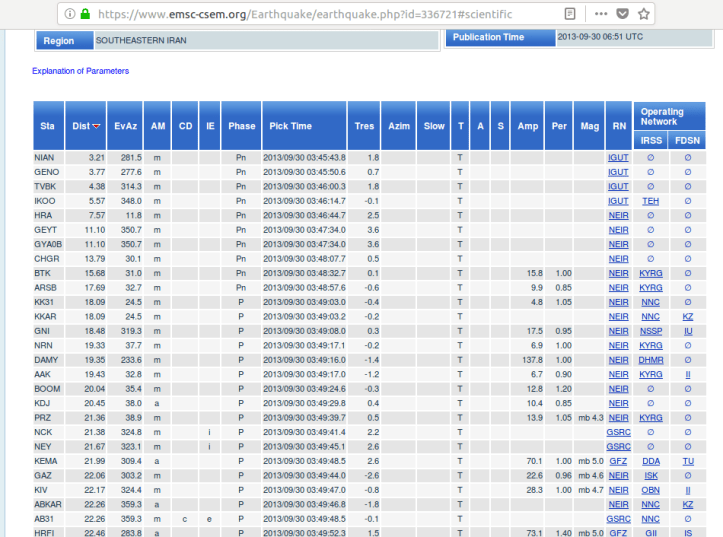Viewport: 723px width, 537px height.
Task: Open the page actions three-dot menu
Action: click(x=598, y=14)
